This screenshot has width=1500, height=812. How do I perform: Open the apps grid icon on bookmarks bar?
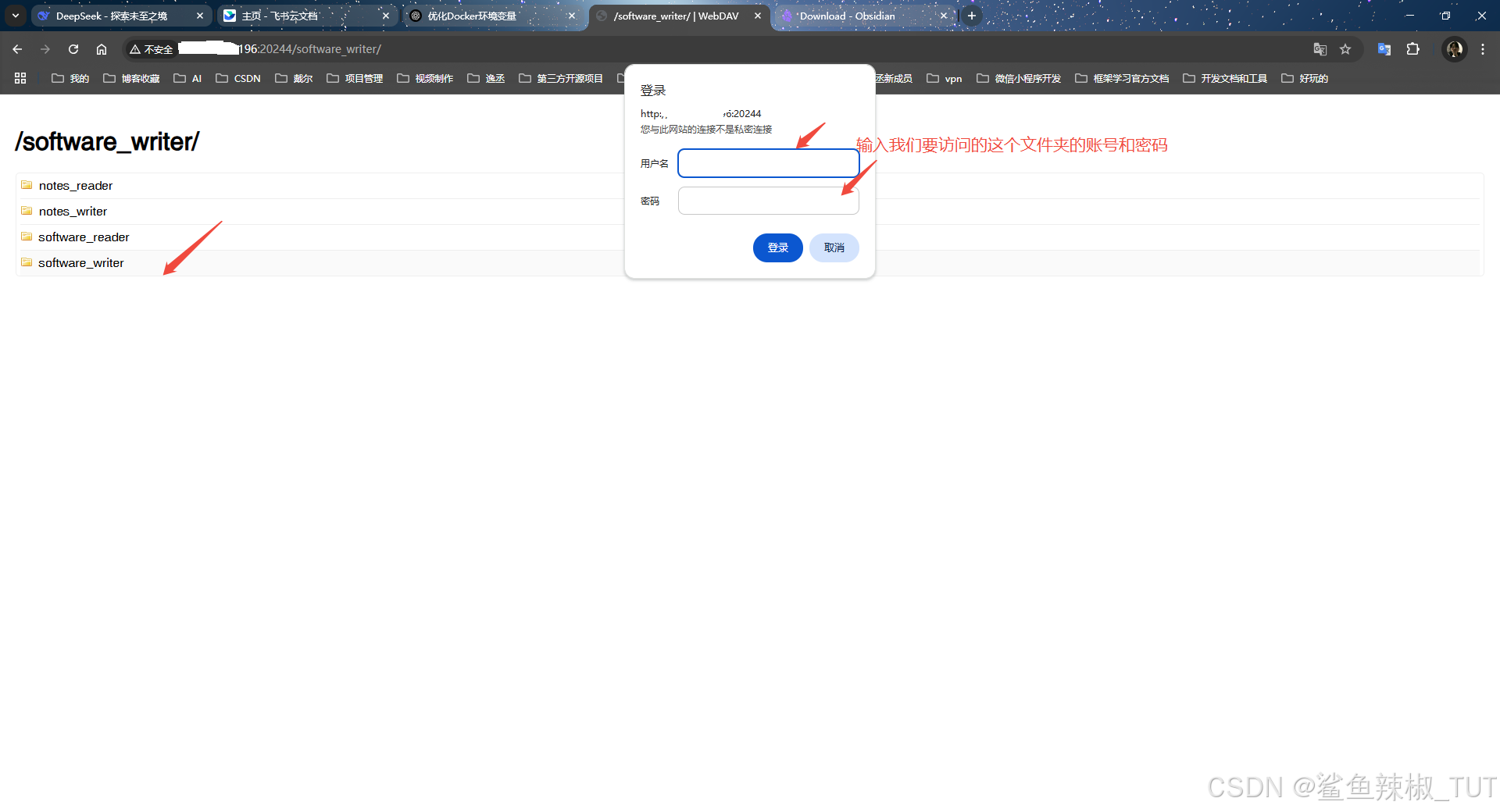pyautogui.click(x=20, y=78)
